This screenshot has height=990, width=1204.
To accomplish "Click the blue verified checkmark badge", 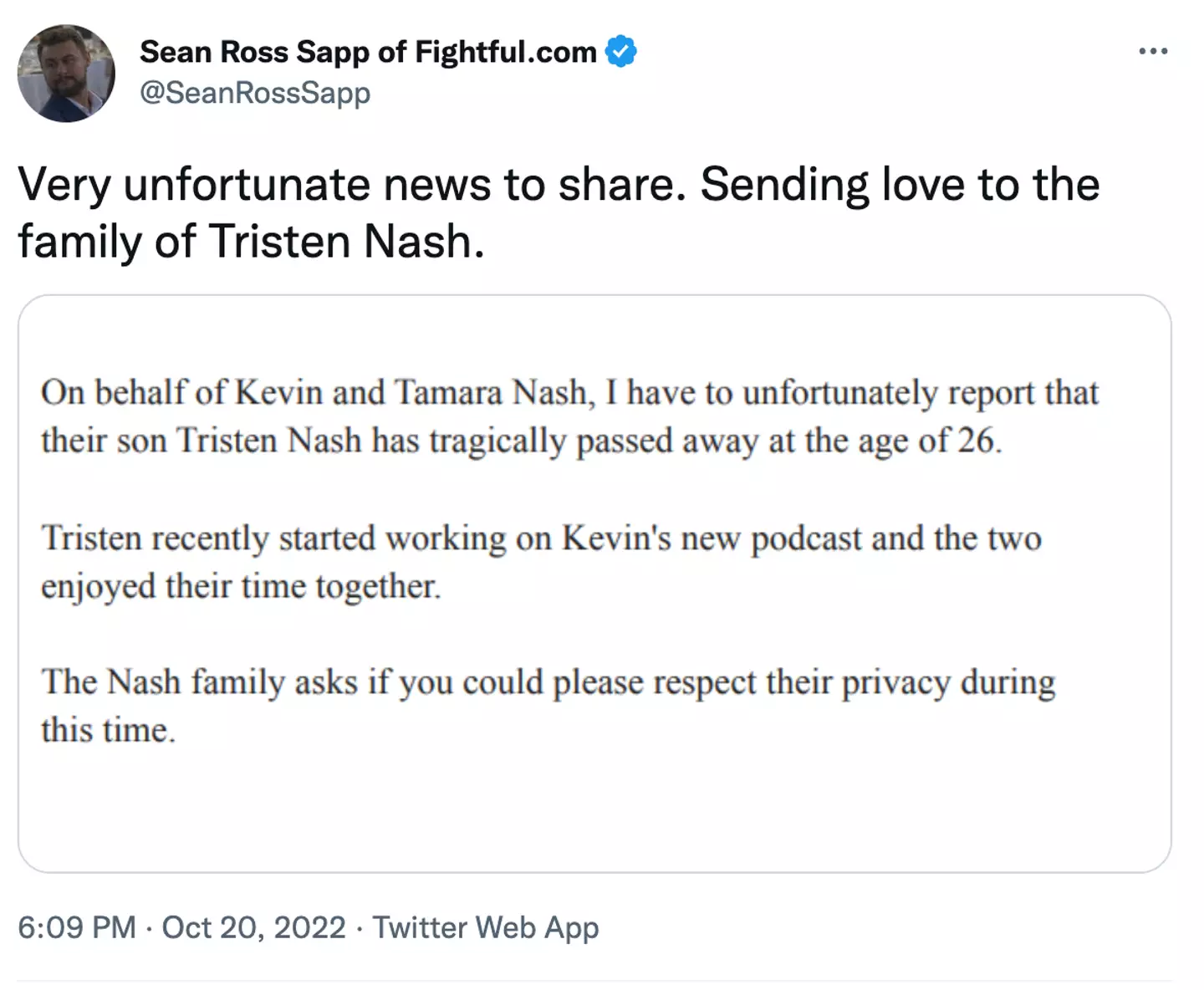I will coord(620,52).
